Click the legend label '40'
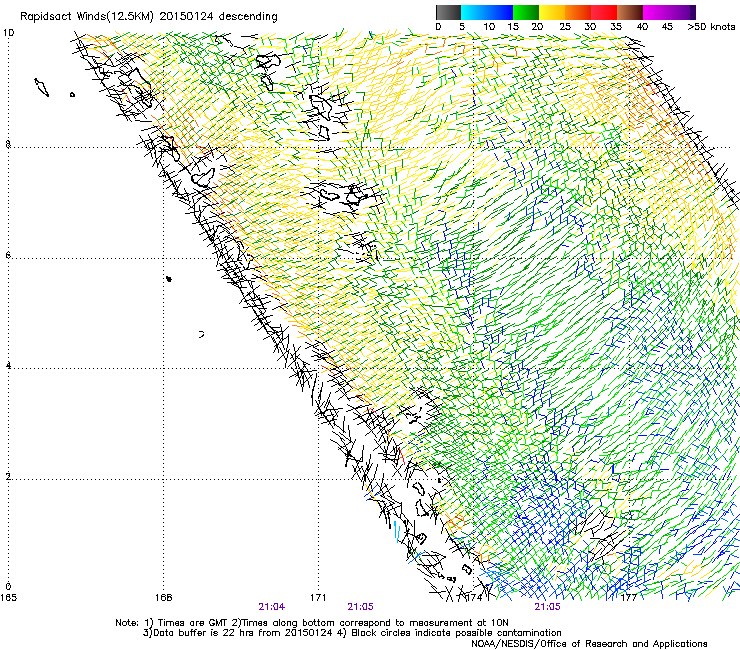The image size is (740, 650). (x=642, y=27)
